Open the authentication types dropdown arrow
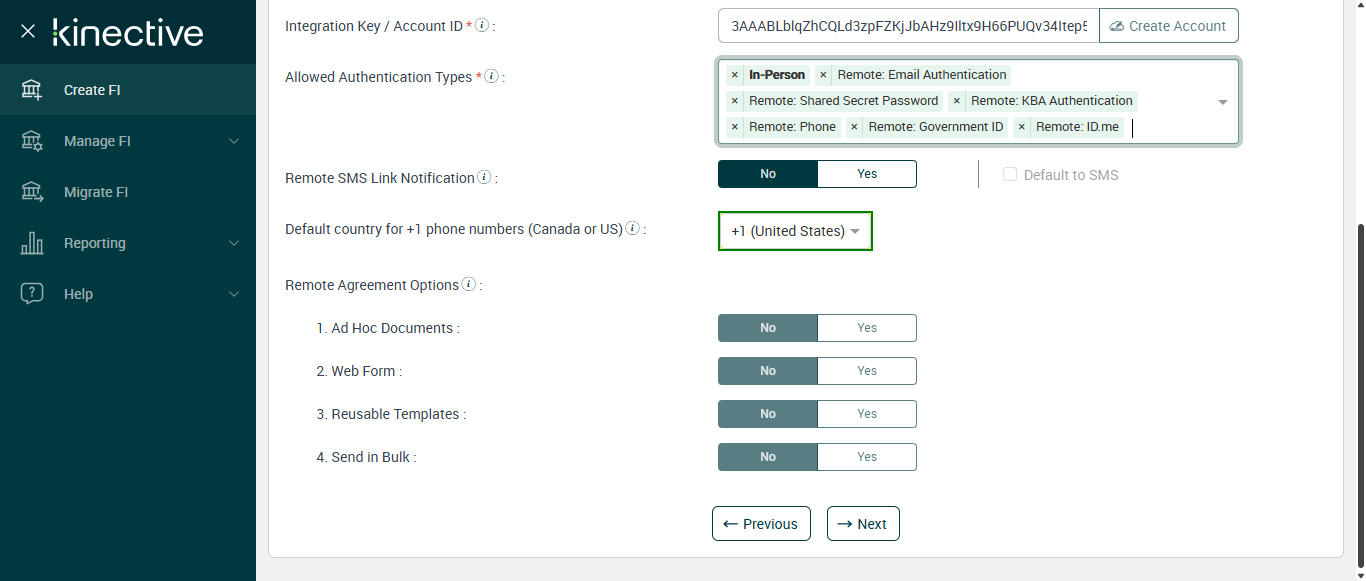This screenshot has width=1366, height=581. [x=1222, y=102]
